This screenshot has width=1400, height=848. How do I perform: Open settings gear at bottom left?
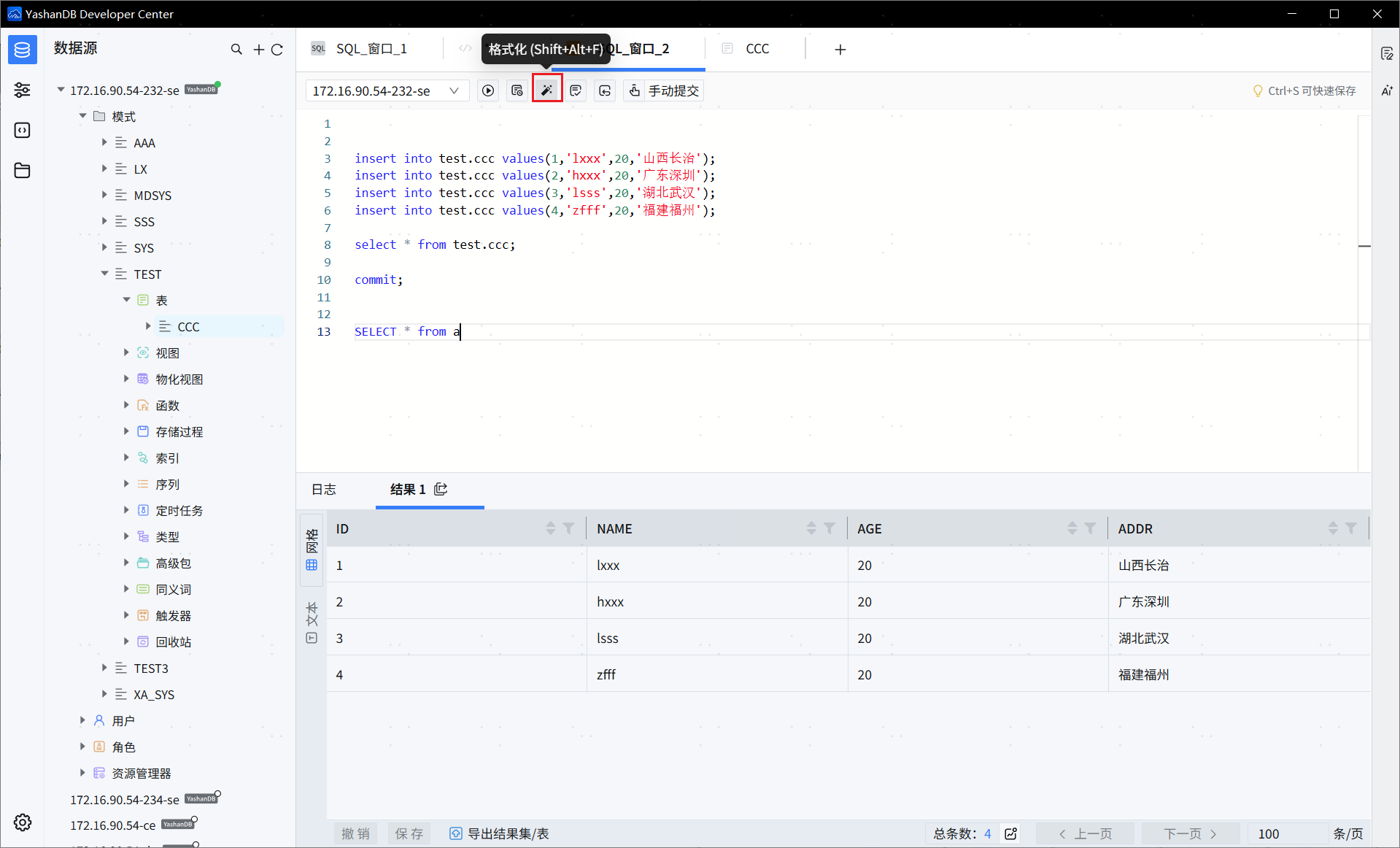23,822
